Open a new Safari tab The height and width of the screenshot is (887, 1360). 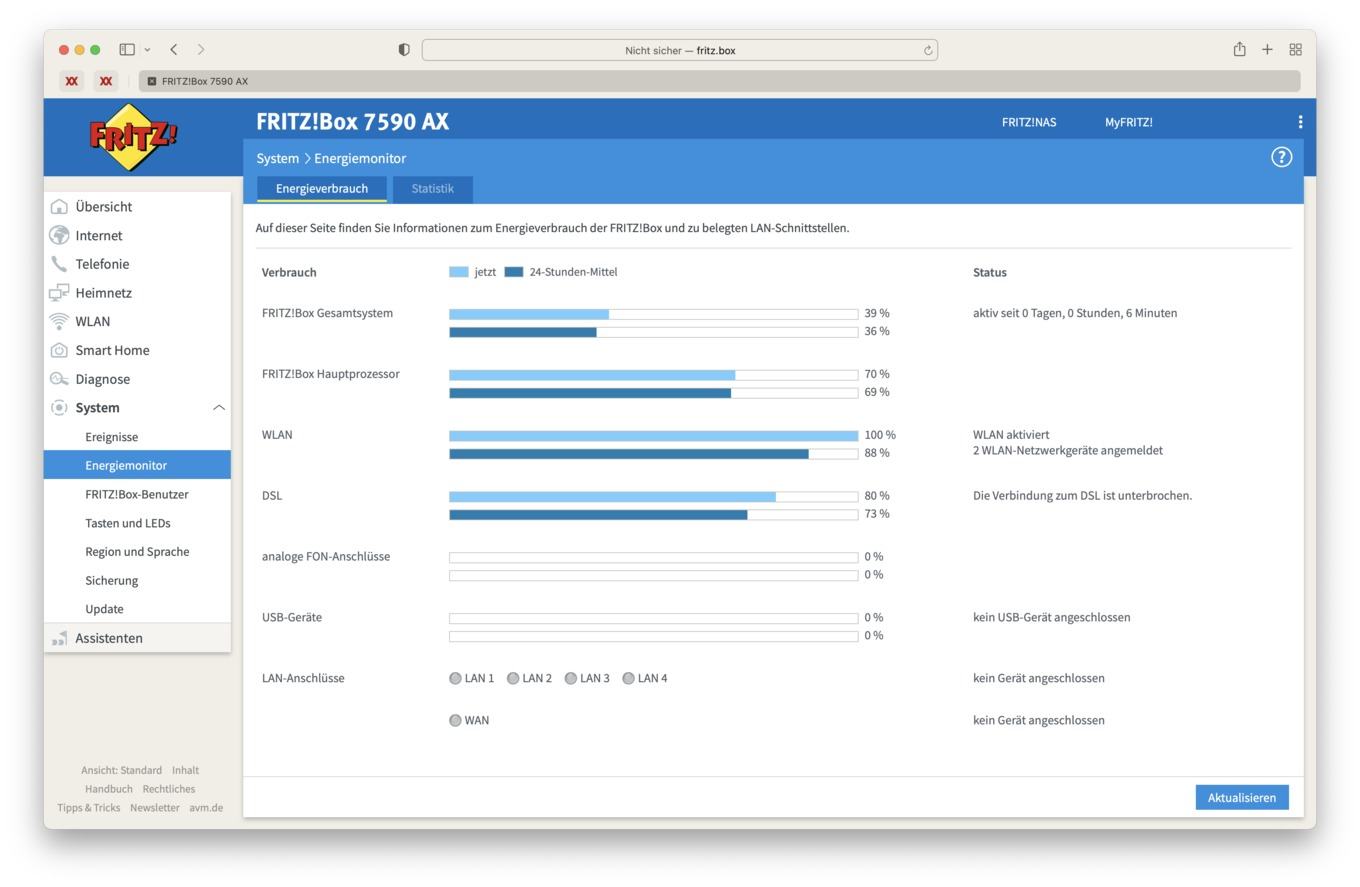1267,49
